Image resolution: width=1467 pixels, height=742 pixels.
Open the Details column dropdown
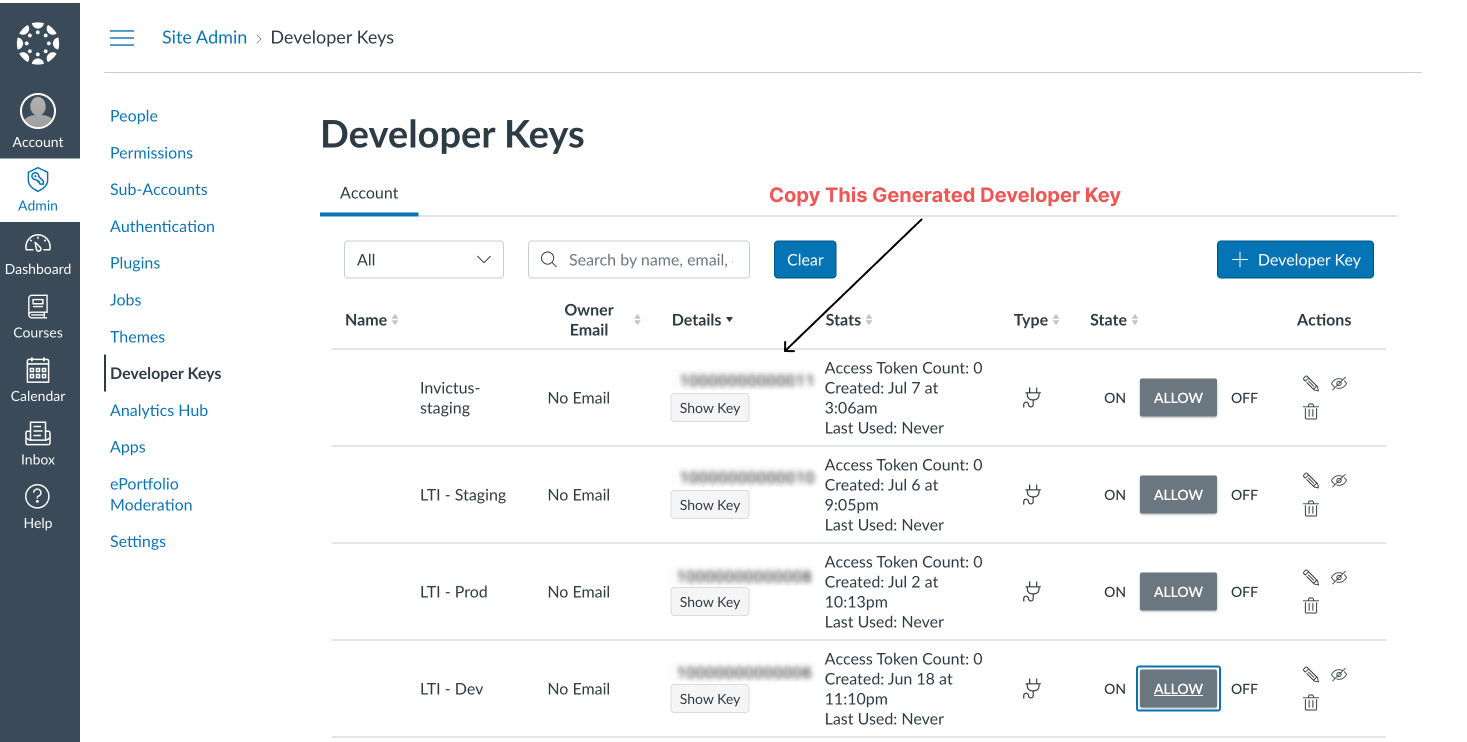[702, 319]
